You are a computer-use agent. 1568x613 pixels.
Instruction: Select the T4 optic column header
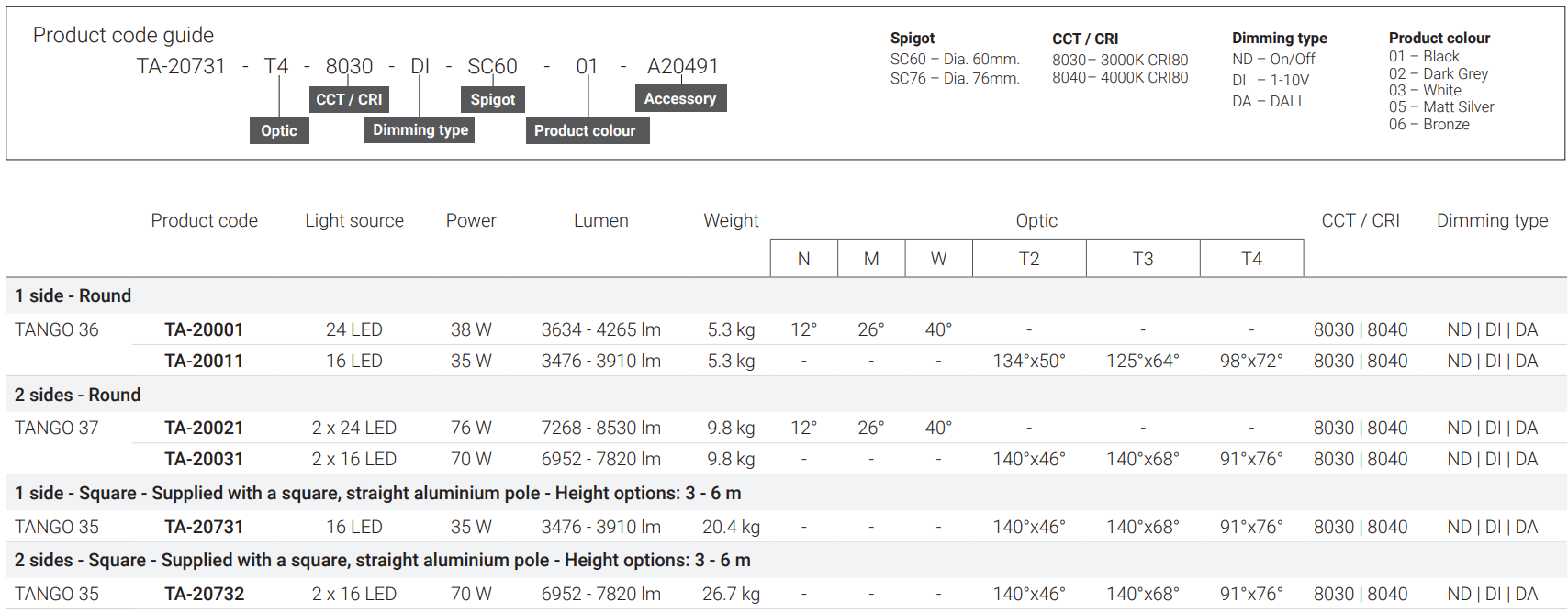coord(1251,259)
